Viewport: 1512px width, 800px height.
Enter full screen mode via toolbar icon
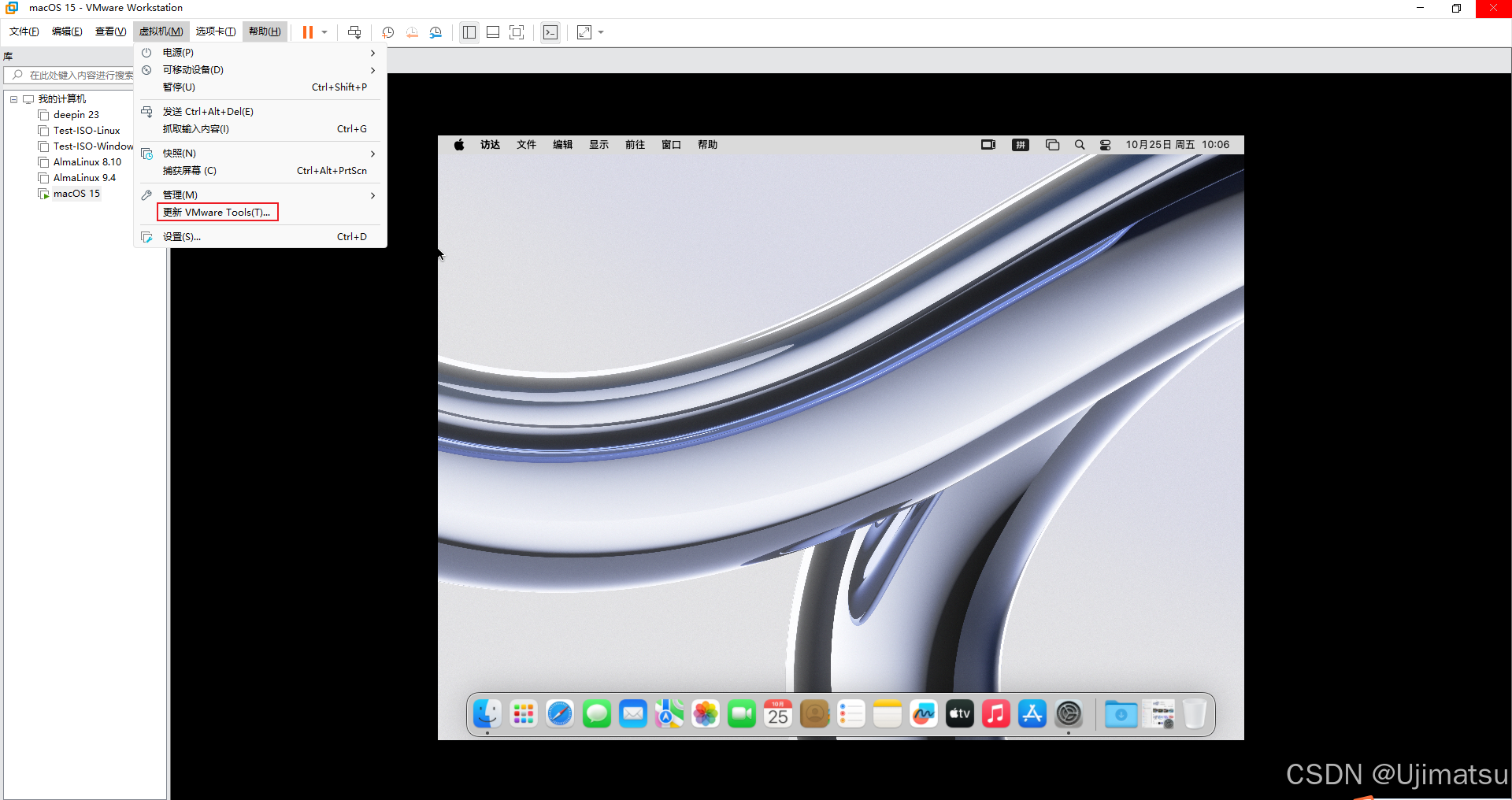517,32
